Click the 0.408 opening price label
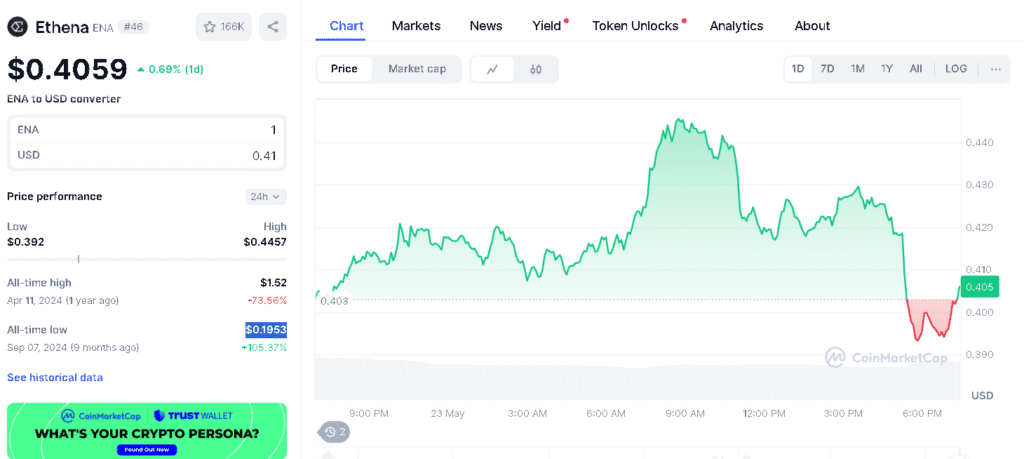Viewport: 1024px width, 459px height. [x=334, y=300]
